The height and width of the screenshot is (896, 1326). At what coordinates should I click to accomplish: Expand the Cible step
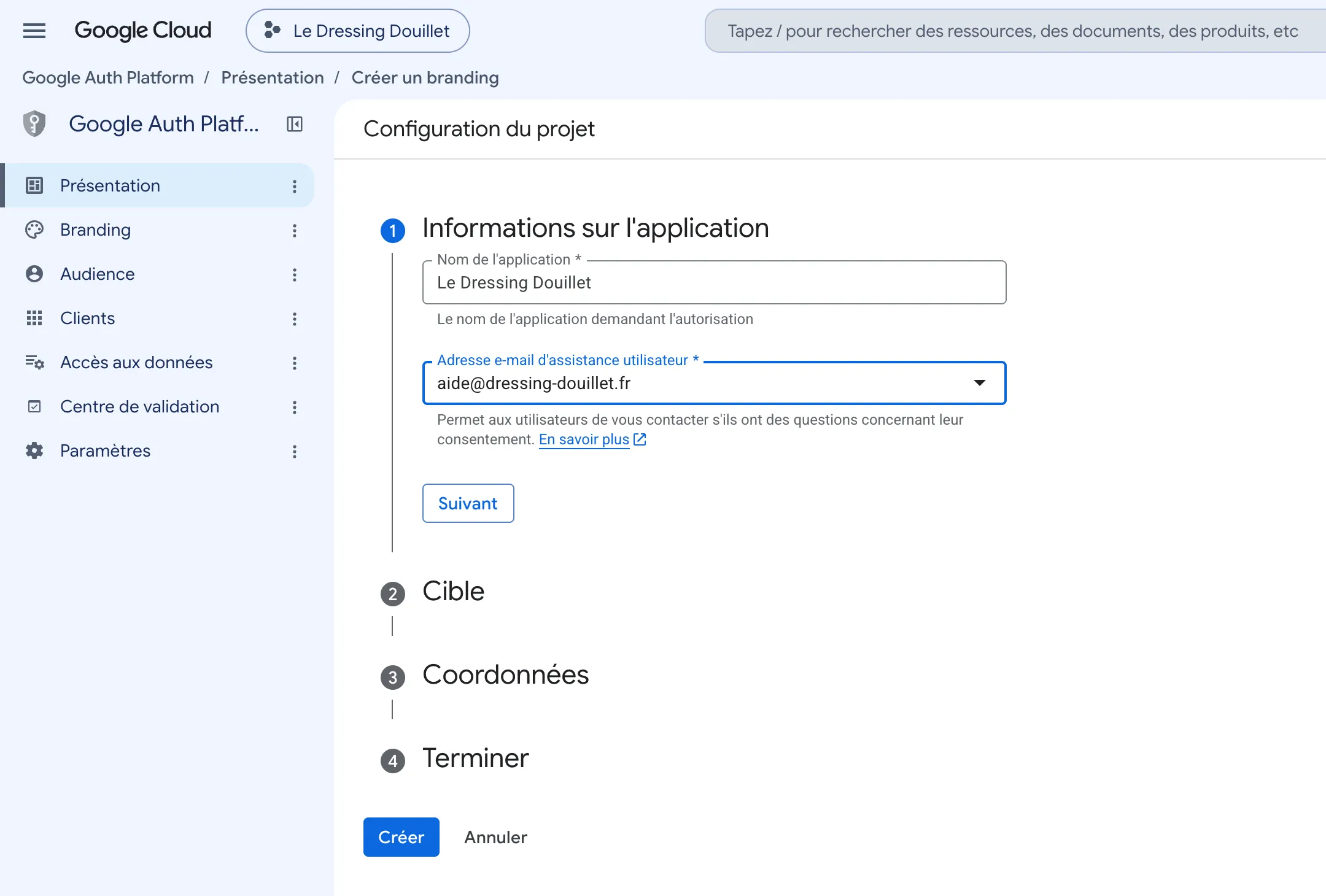point(454,592)
